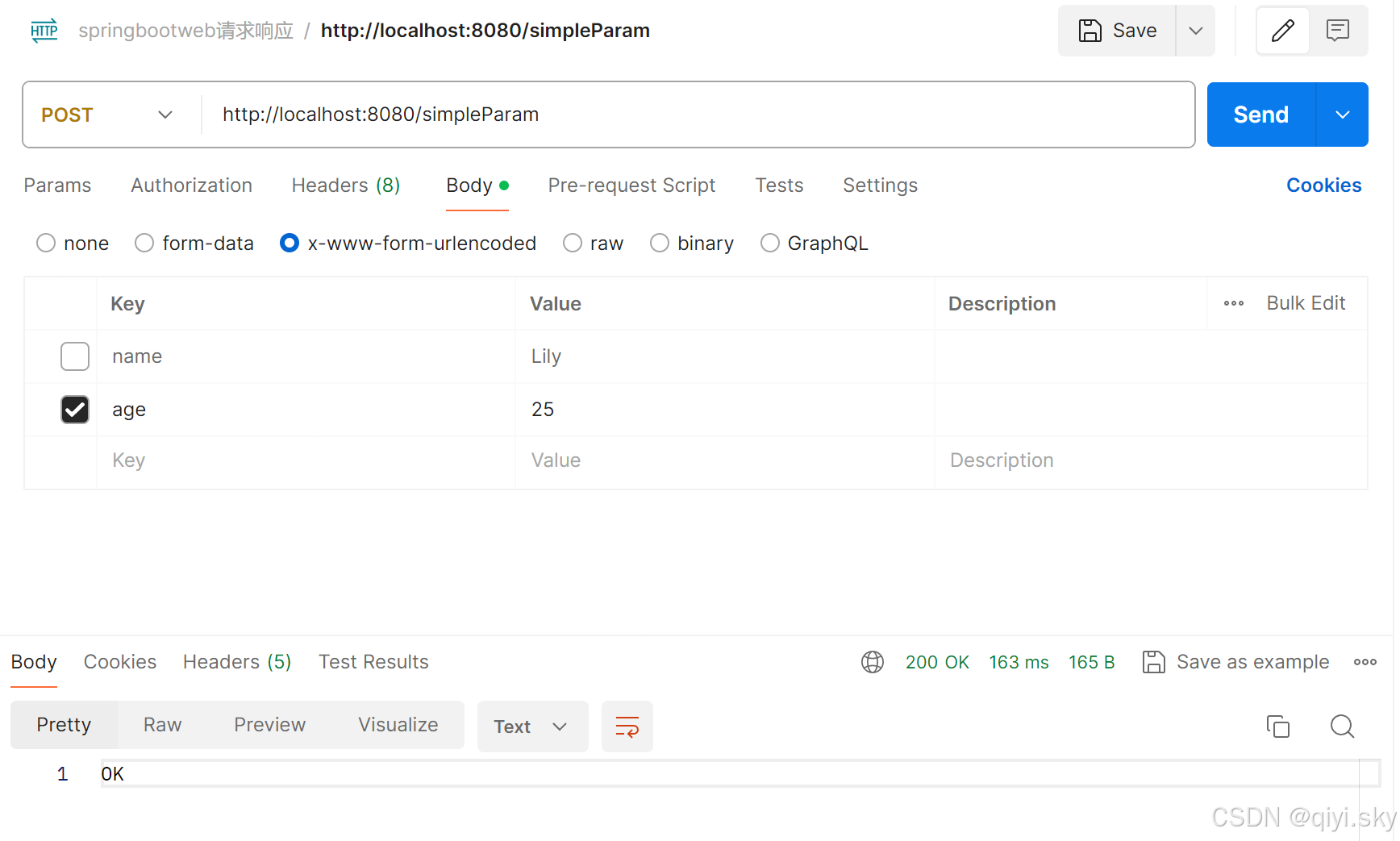Enable the name parameter checkbox

coord(74,356)
